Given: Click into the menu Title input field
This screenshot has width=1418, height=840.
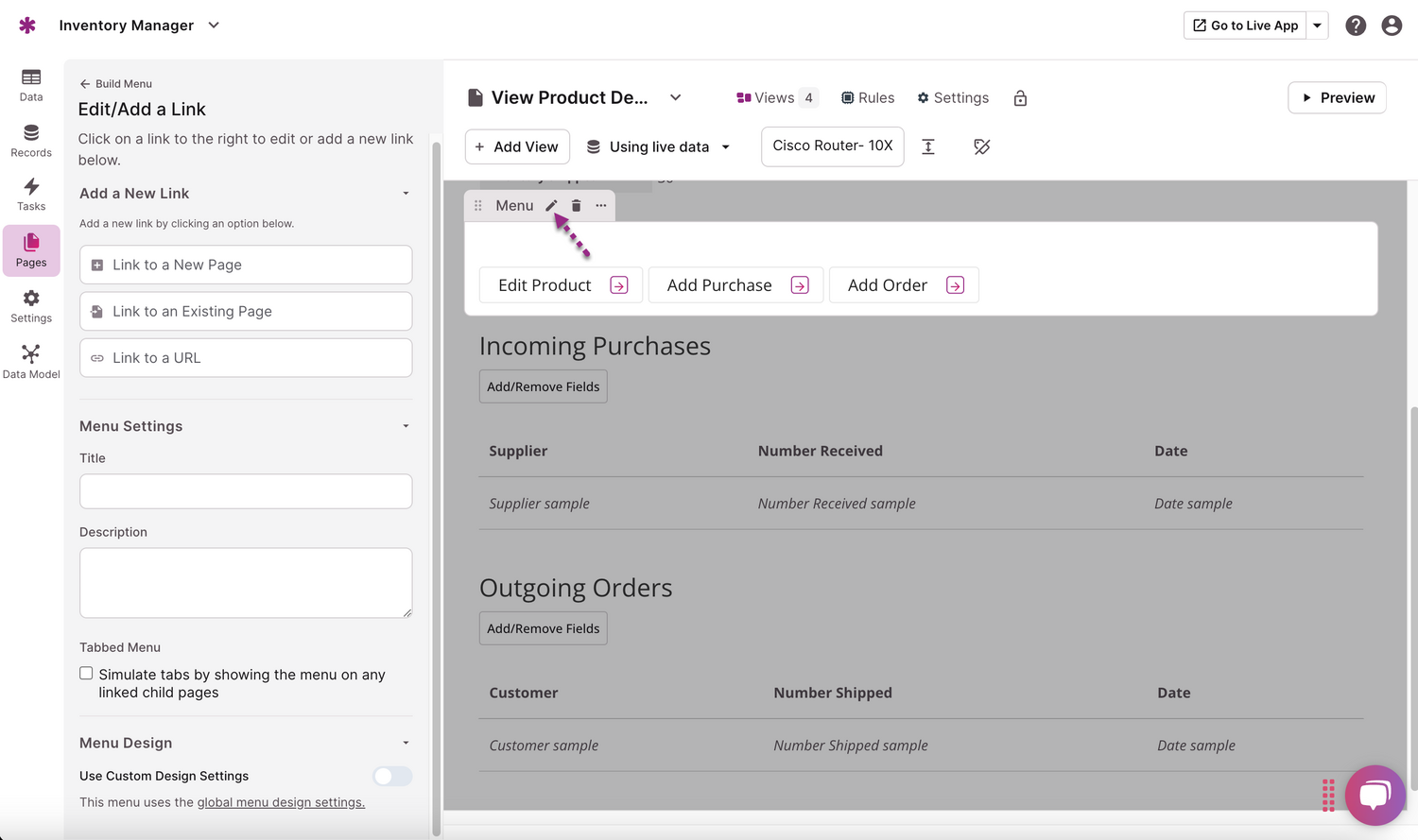Looking at the screenshot, I should click(246, 491).
